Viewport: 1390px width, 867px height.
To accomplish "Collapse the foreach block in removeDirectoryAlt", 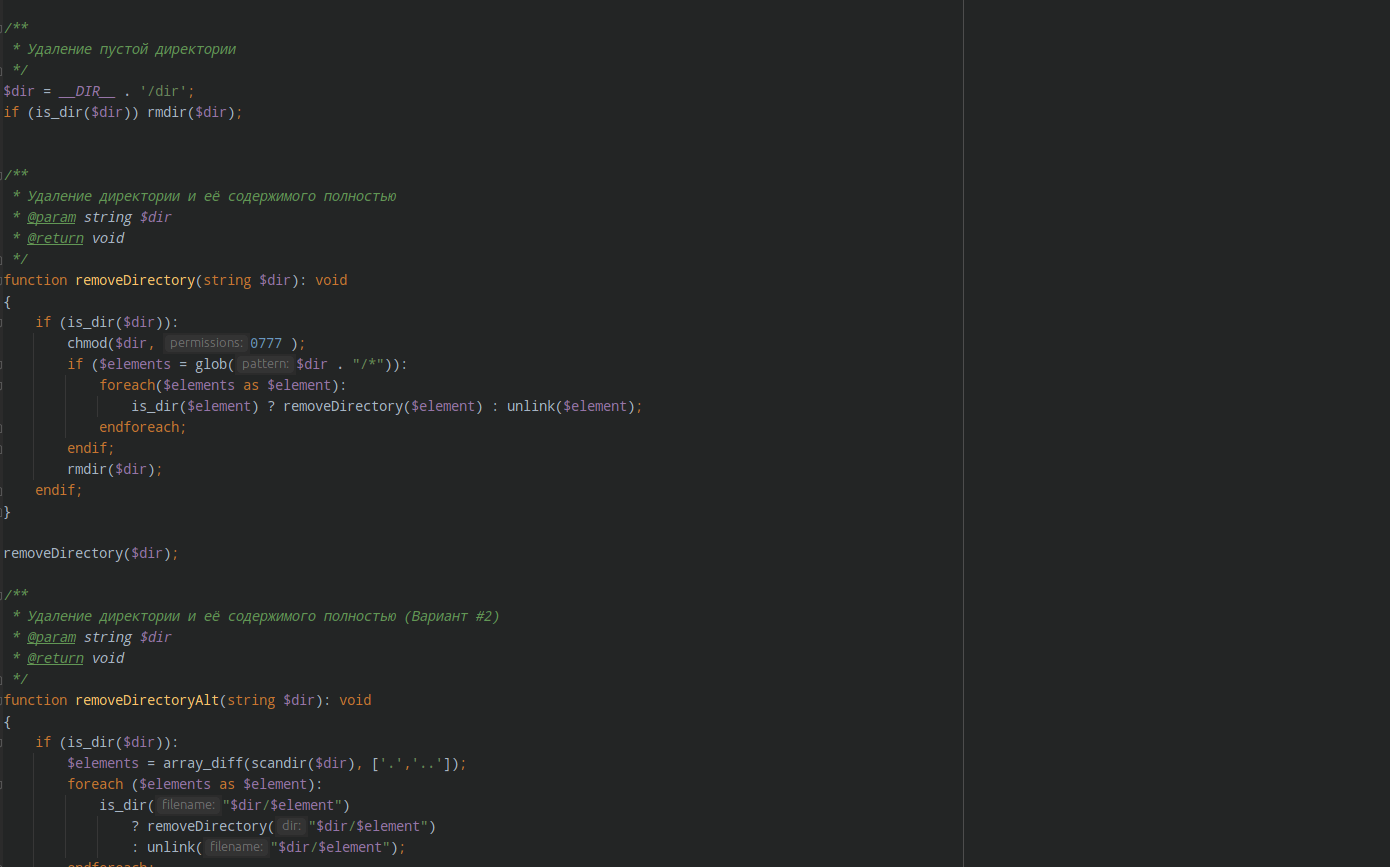I will tap(3, 784).
